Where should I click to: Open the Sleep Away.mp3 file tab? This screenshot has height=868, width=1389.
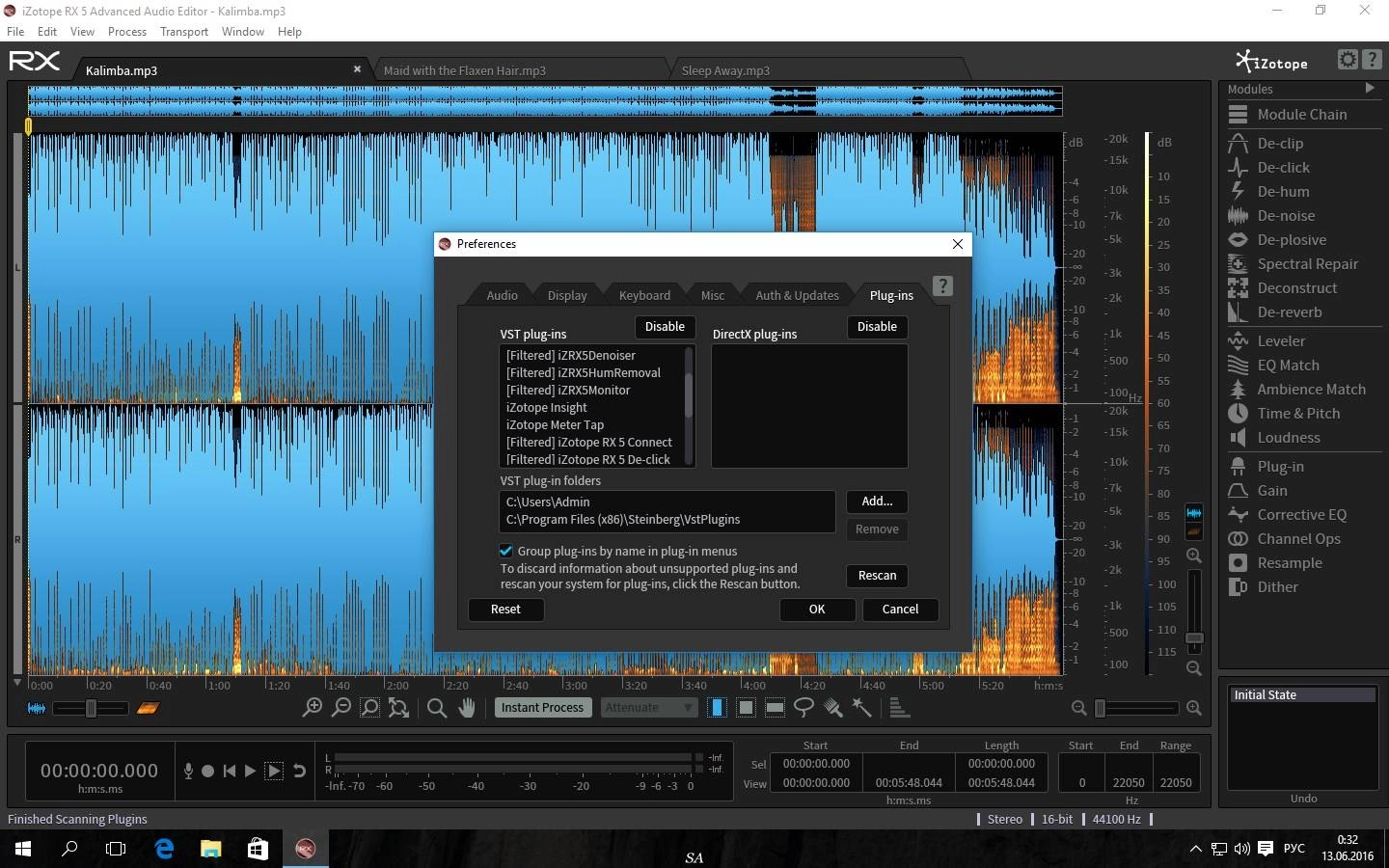(725, 70)
